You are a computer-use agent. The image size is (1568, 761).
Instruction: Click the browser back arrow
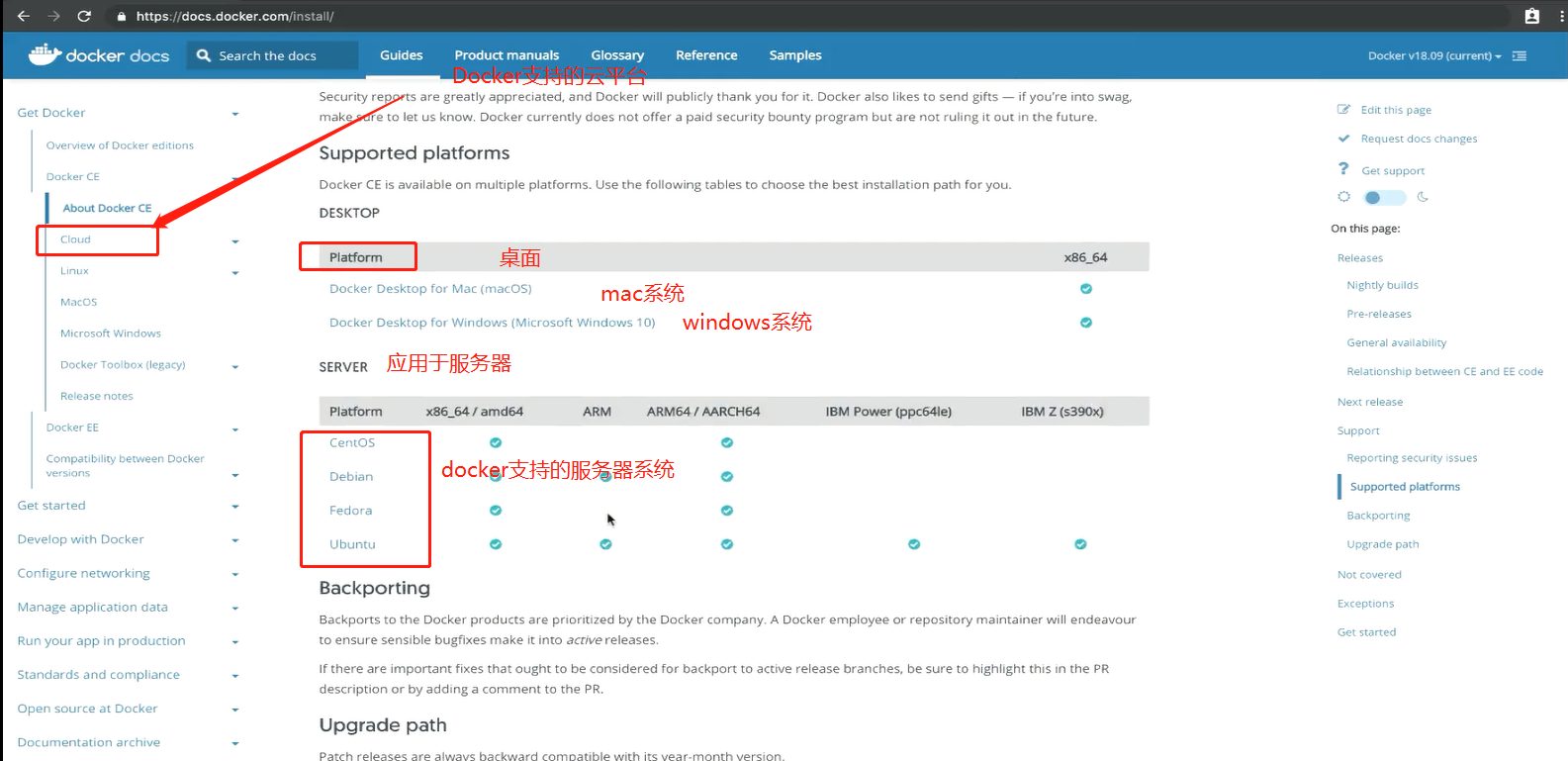click(23, 16)
